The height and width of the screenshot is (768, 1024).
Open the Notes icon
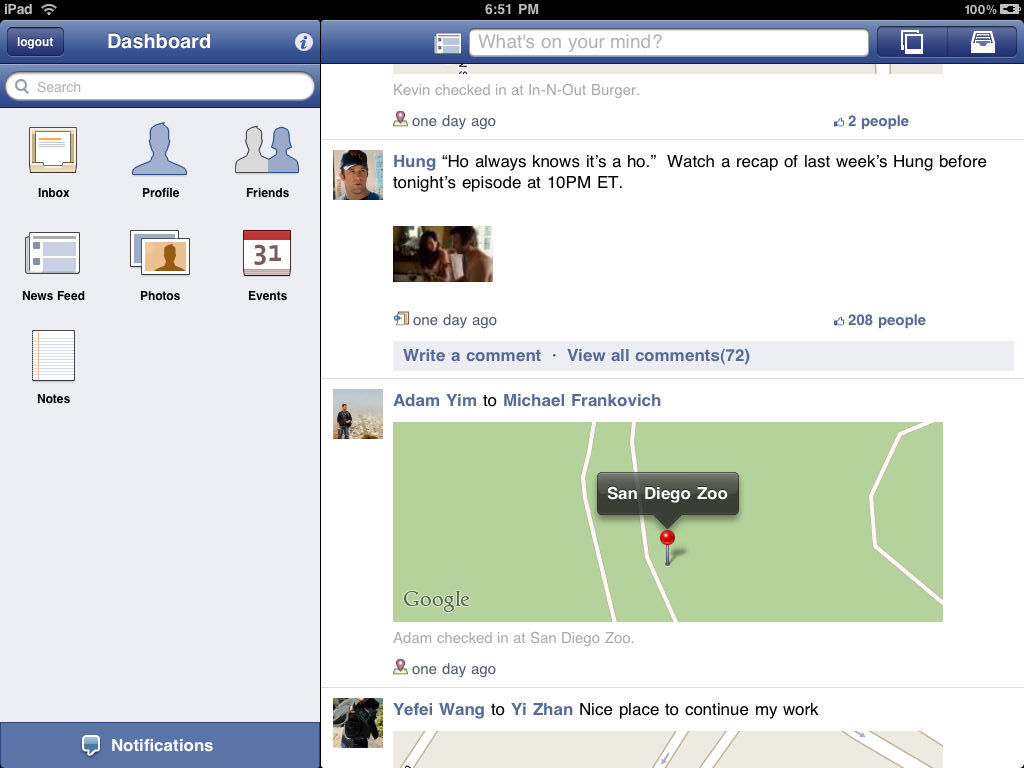tap(53, 355)
